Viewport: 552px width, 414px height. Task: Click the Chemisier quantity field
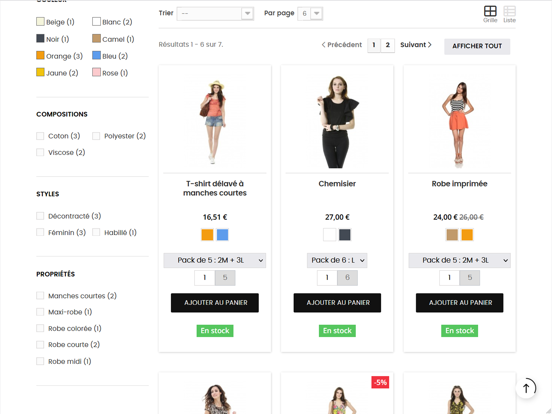tap(327, 278)
